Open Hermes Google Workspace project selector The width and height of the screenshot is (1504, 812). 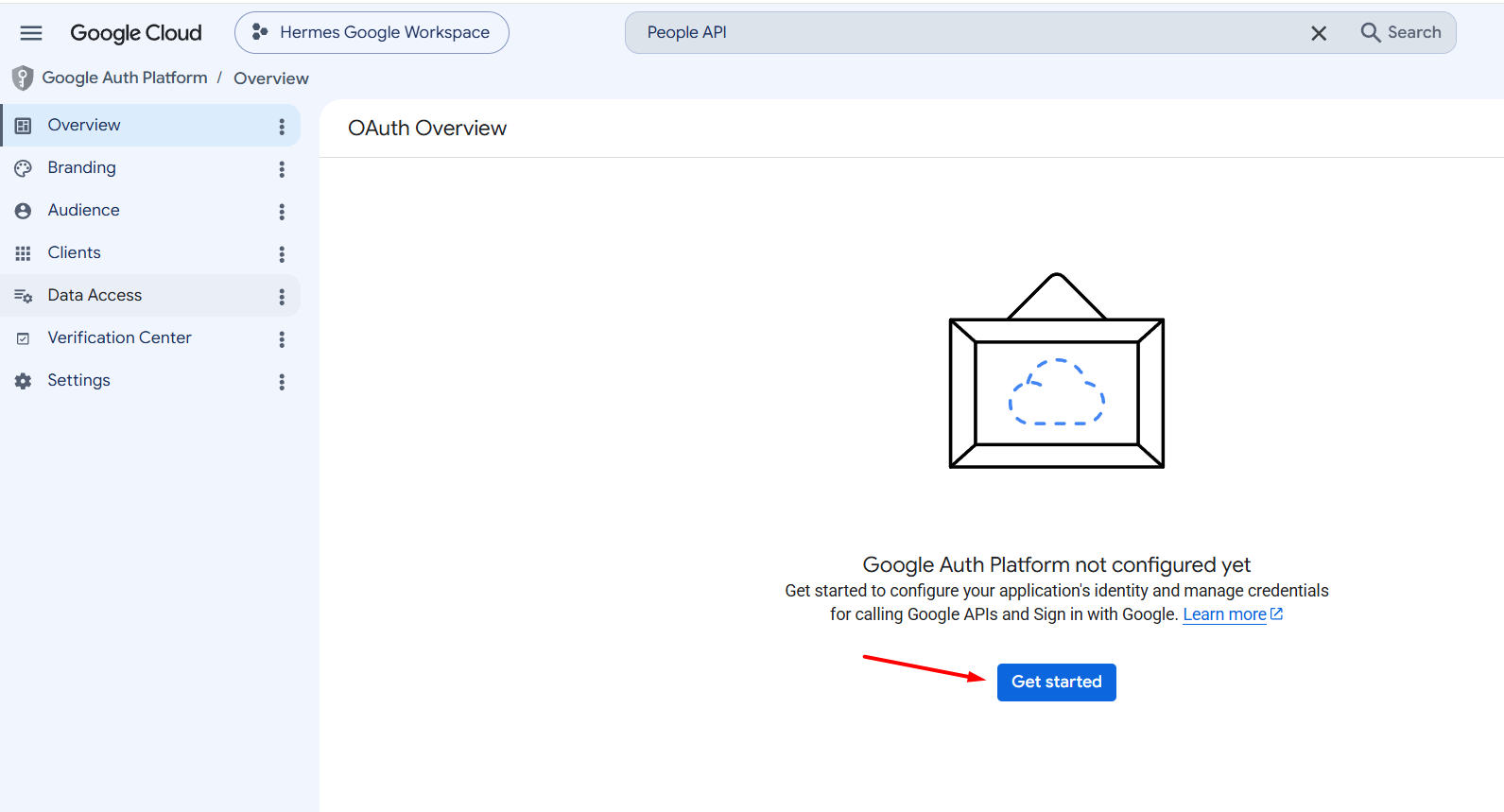[372, 32]
